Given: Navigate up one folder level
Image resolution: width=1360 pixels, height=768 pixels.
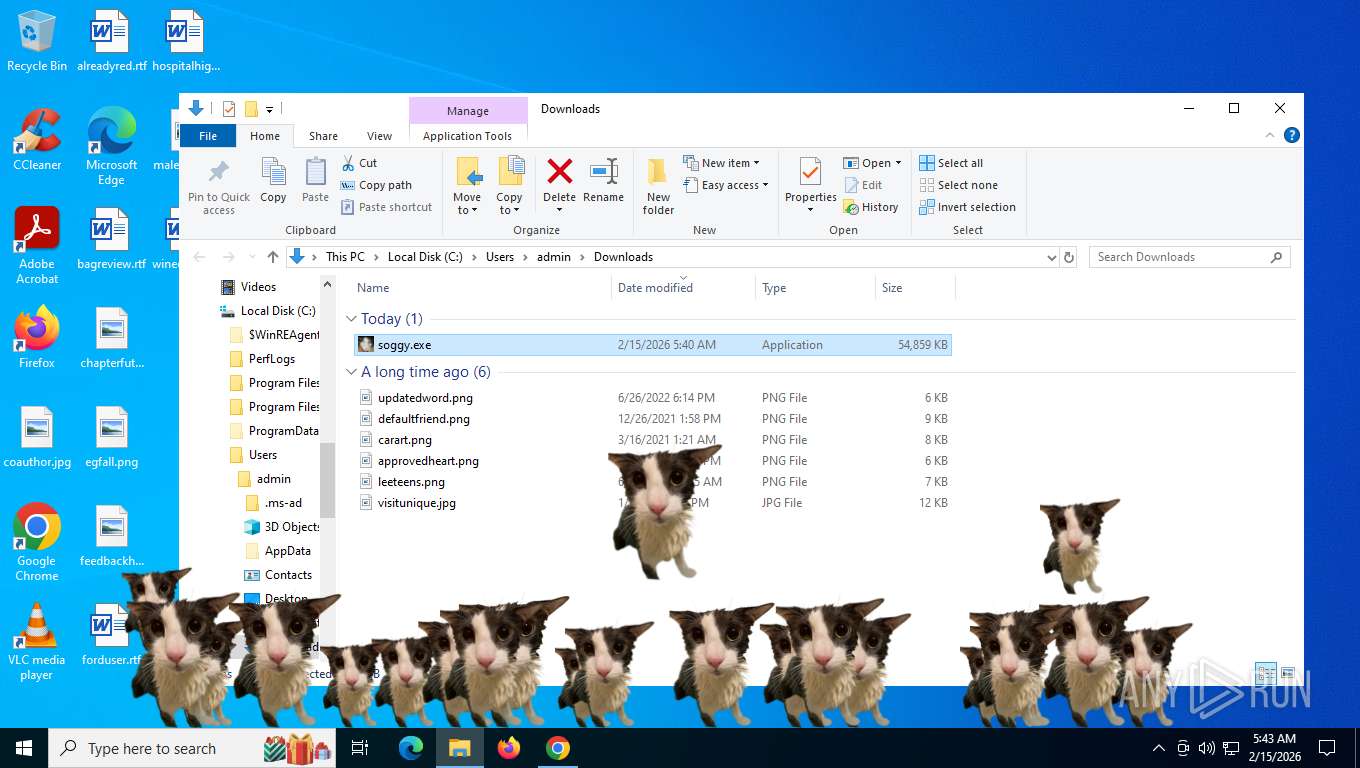Looking at the screenshot, I should [273, 257].
